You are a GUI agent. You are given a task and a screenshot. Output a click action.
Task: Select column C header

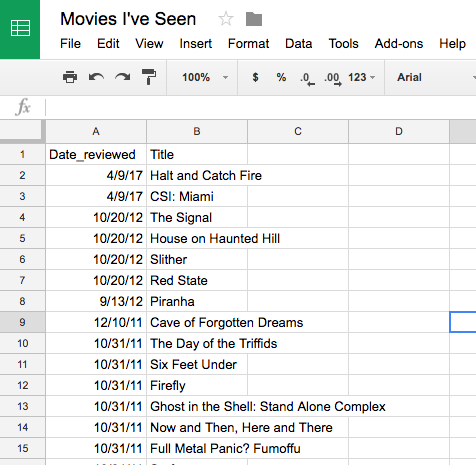[x=298, y=131]
